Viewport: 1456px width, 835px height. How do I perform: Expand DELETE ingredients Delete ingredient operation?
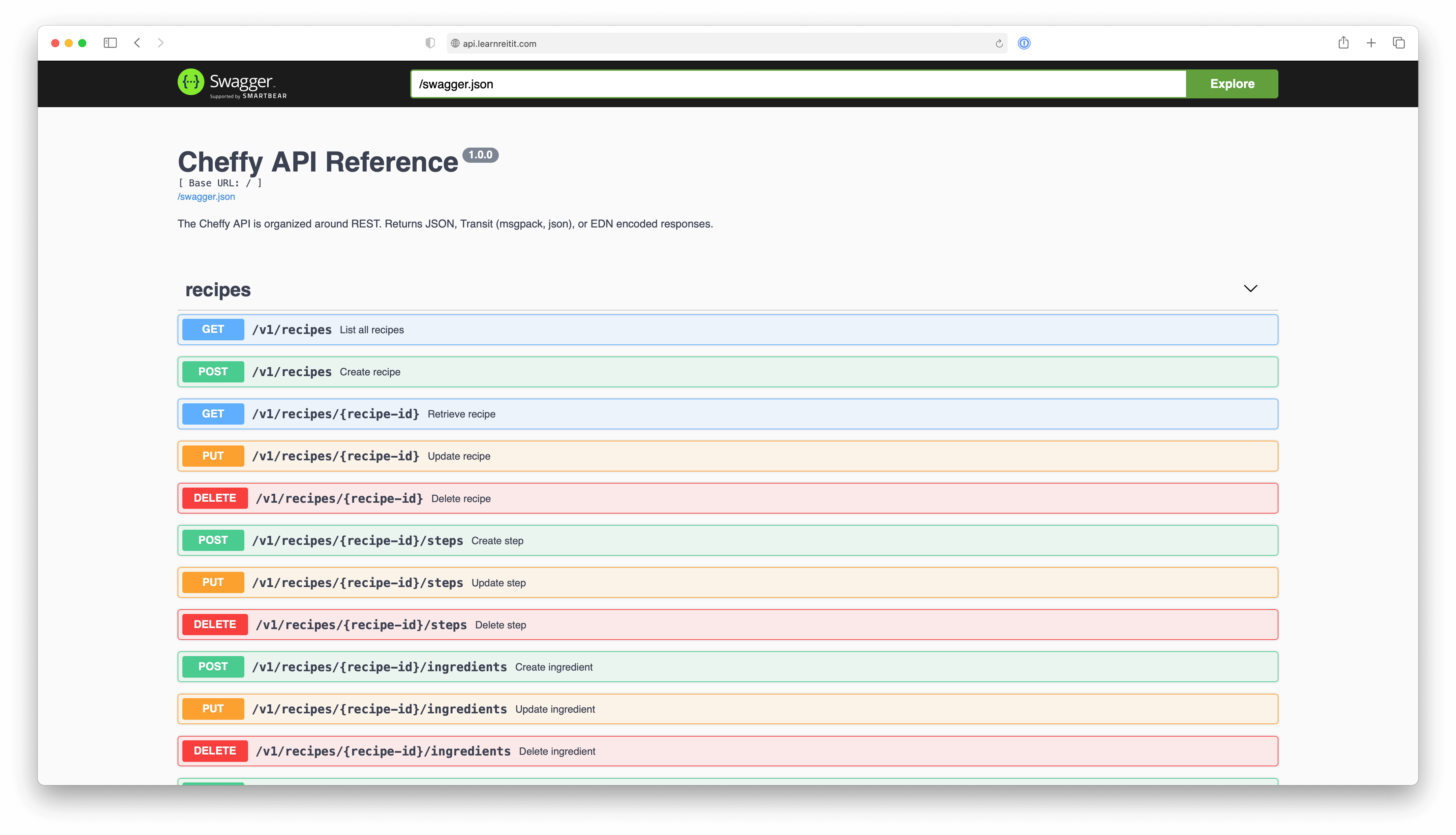point(728,751)
